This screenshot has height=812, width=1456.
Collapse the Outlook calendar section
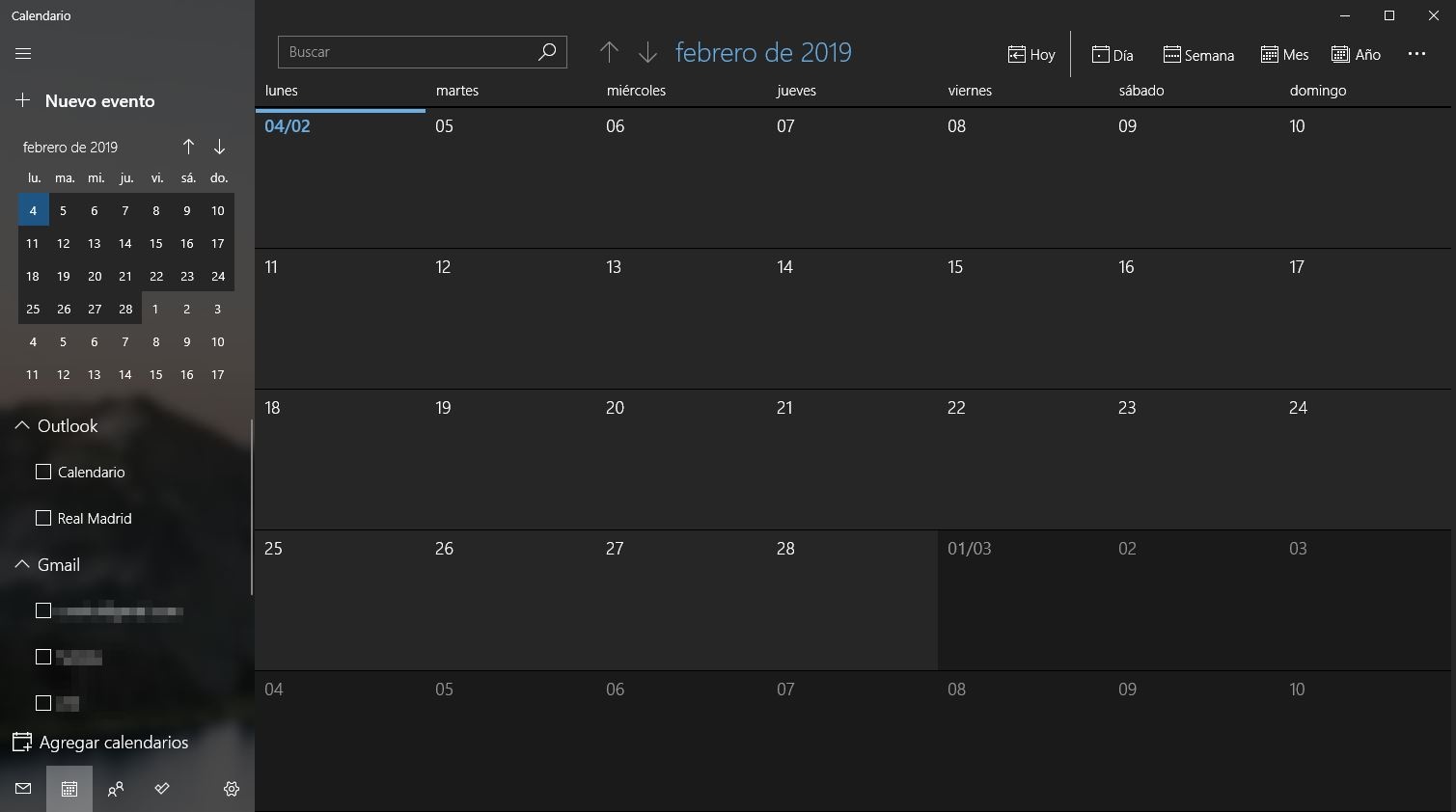tap(22, 425)
